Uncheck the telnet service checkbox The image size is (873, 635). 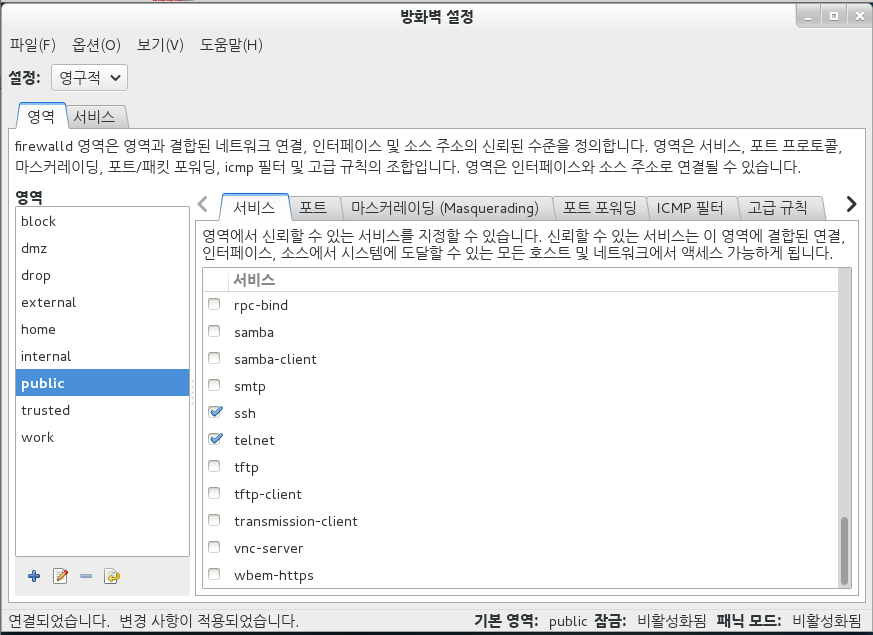[215, 439]
